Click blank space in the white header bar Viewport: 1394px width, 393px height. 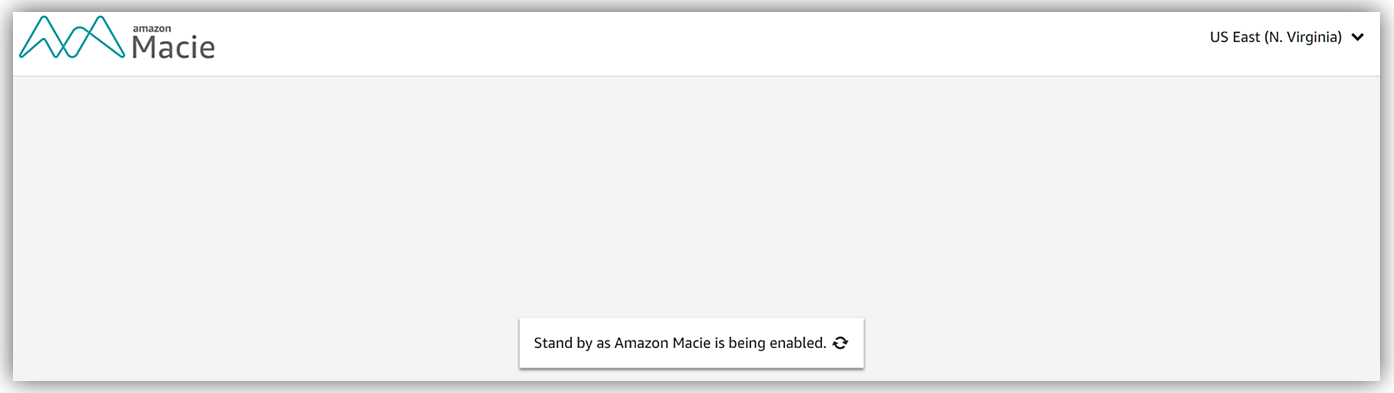pos(700,44)
